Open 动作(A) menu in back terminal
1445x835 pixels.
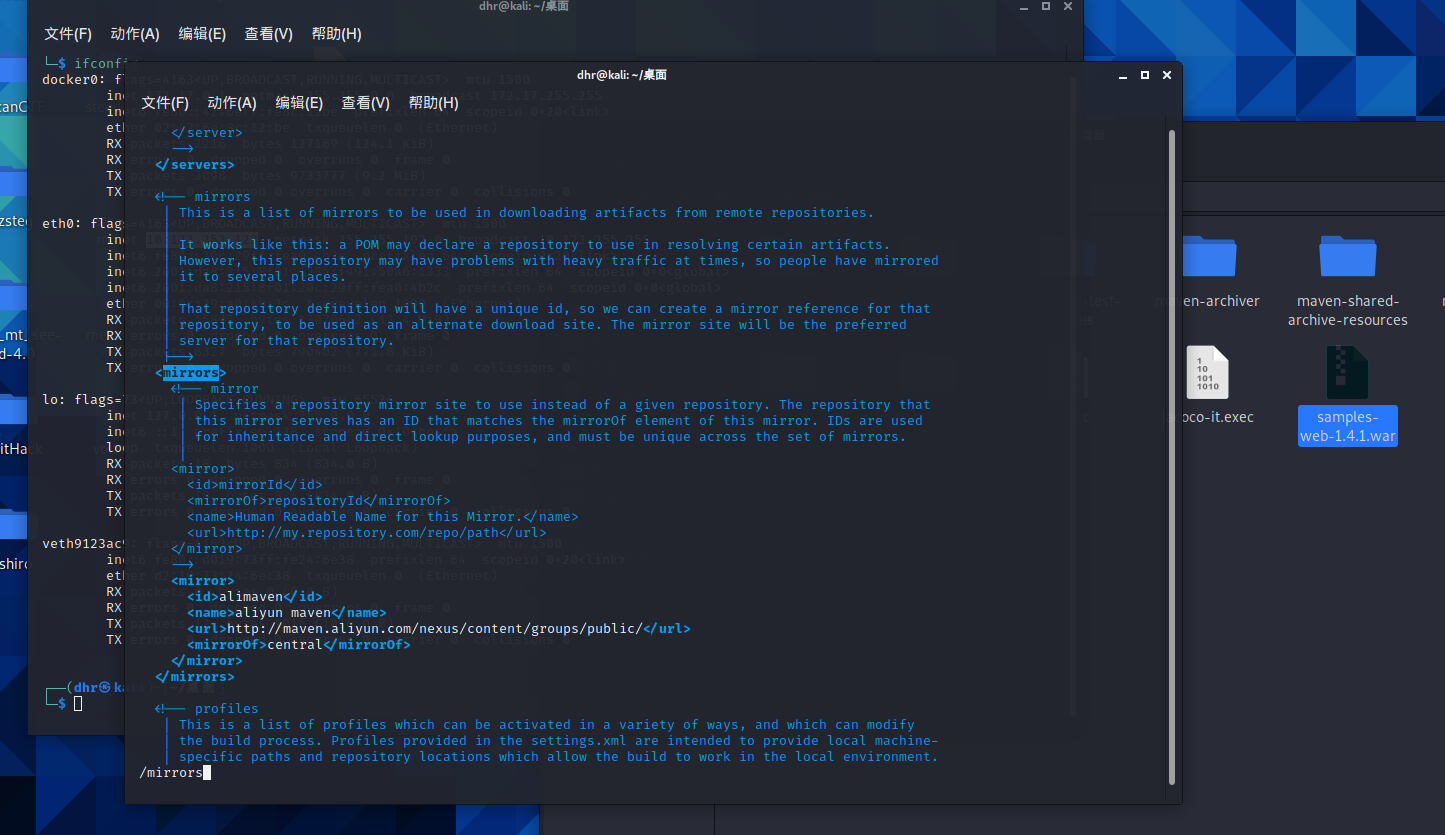coord(135,34)
